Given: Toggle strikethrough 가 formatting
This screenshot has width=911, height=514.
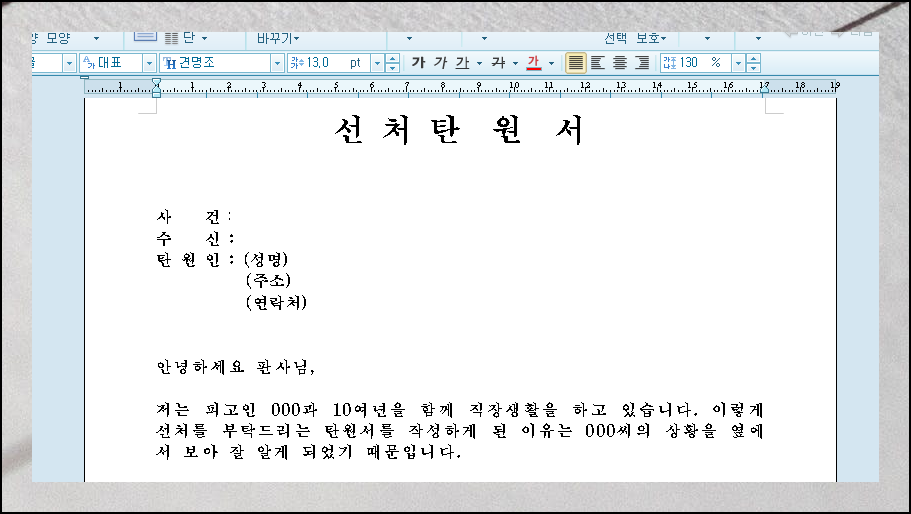Looking at the screenshot, I should (498, 62).
